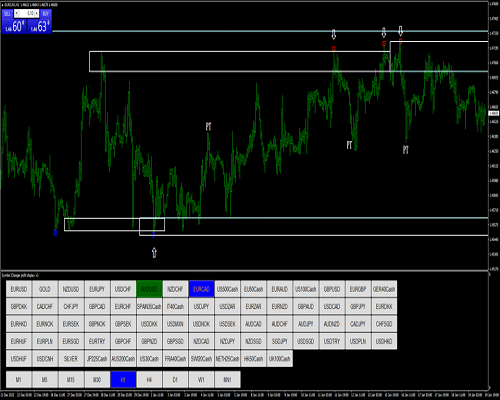Increase lot volume with right stepper arrow
This screenshot has width=500, height=400.
pyautogui.click(x=37, y=14)
